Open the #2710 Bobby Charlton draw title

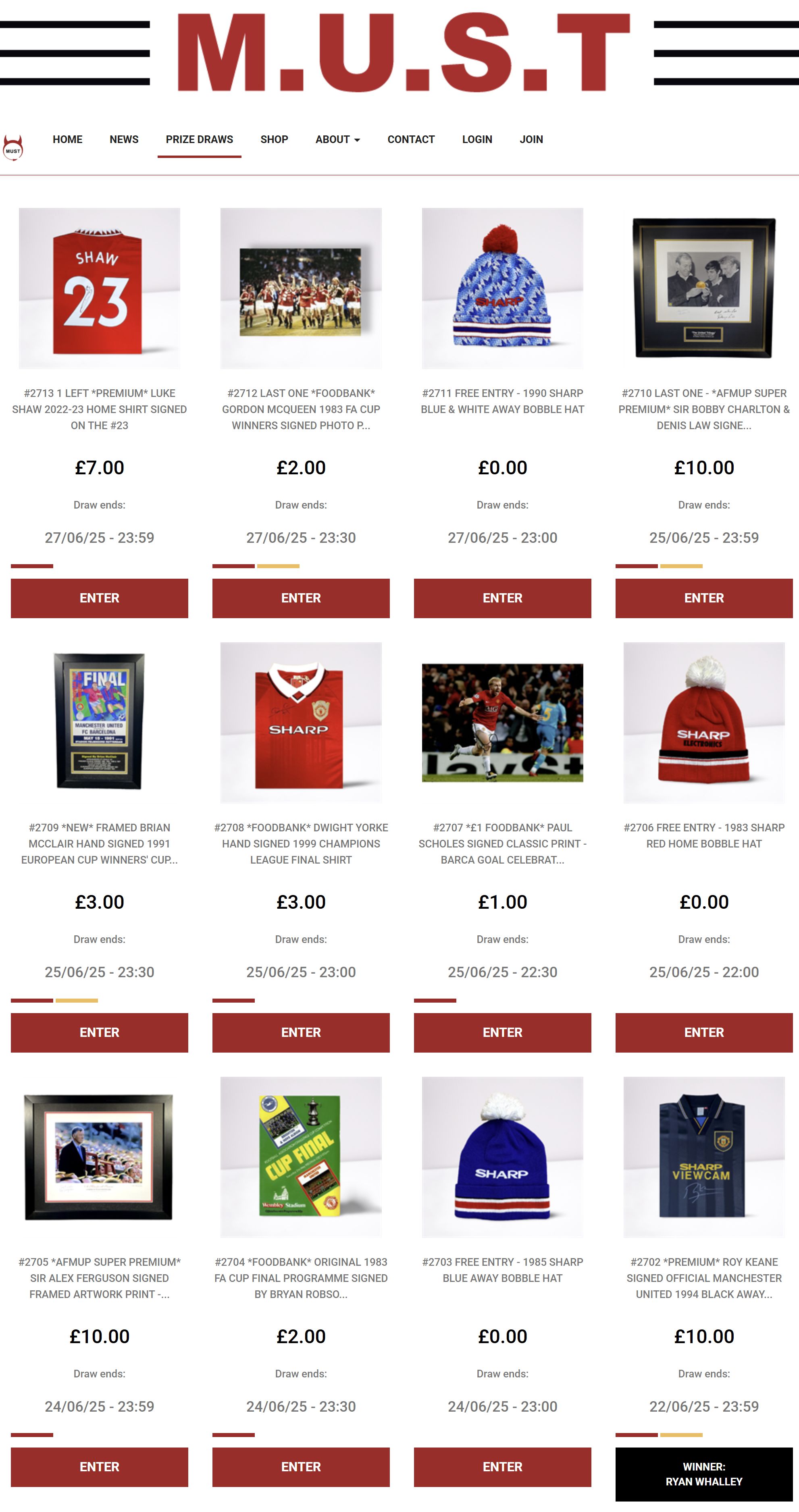pyautogui.click(x=704, y=409)
